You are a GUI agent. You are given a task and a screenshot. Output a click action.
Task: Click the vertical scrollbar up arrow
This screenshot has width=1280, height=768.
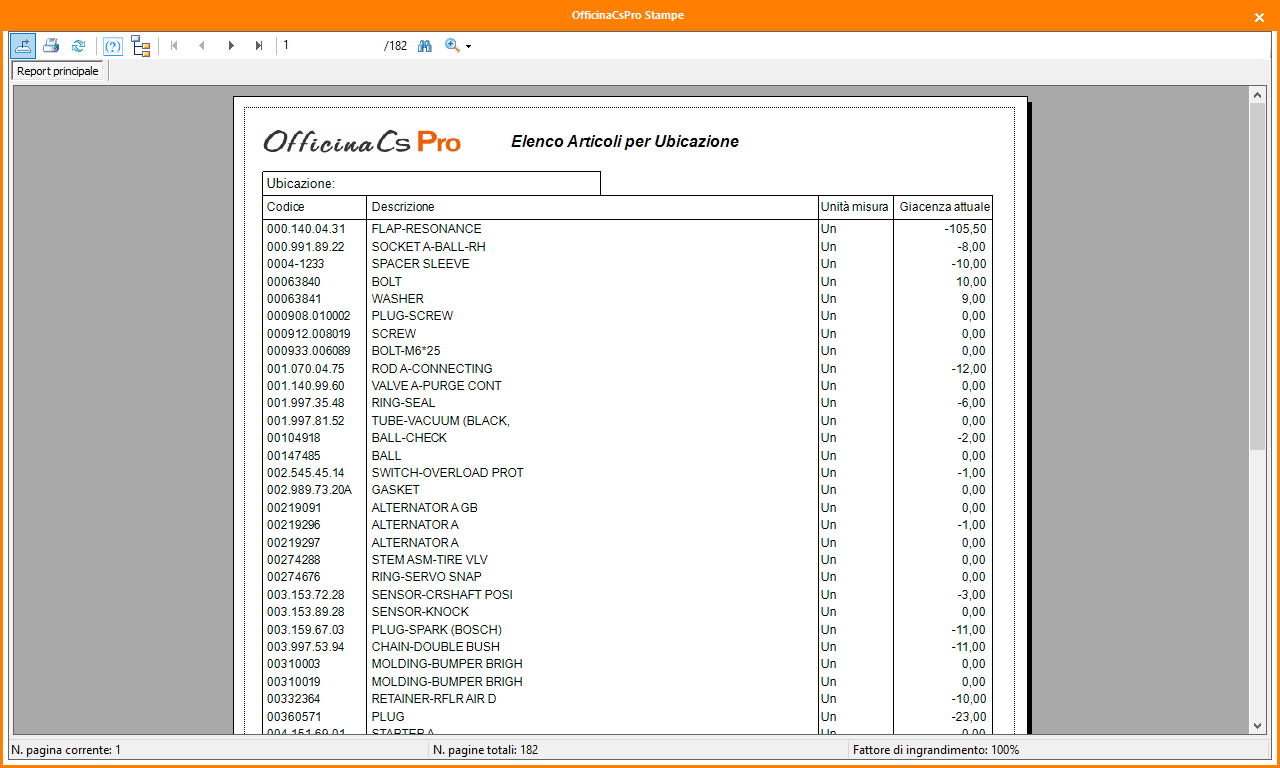(1258, 94)
